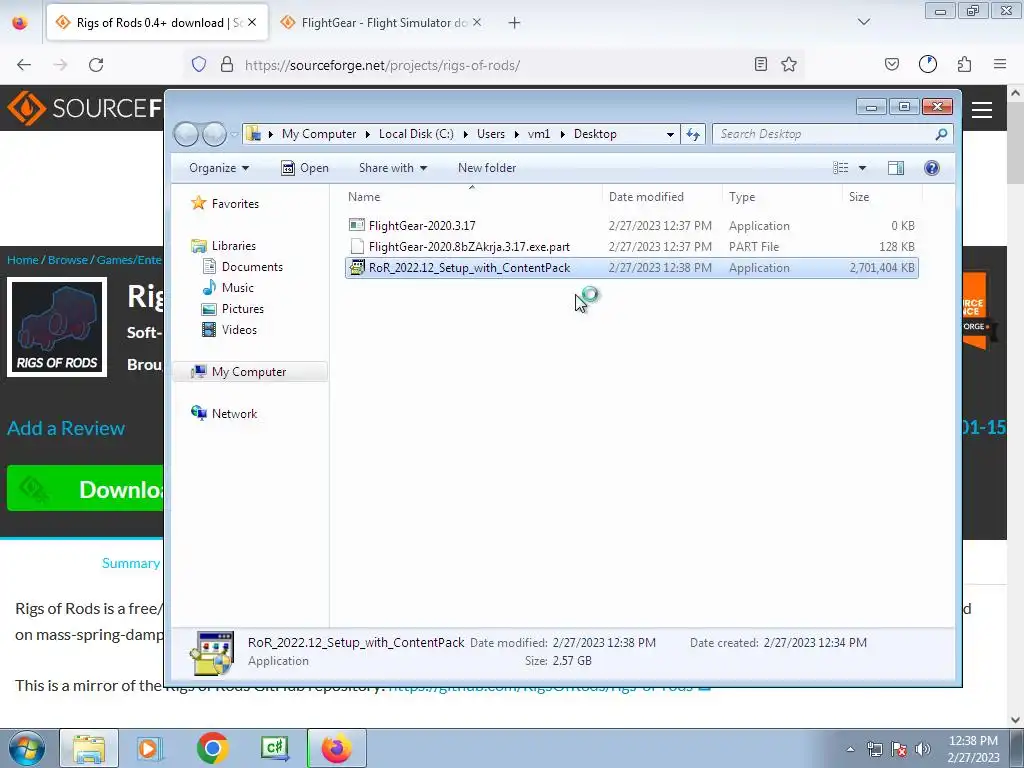Viewport: 1024px width, 768px height.
Task: Select the FlightGear .exe.part file
Action: tap(632, 247)
